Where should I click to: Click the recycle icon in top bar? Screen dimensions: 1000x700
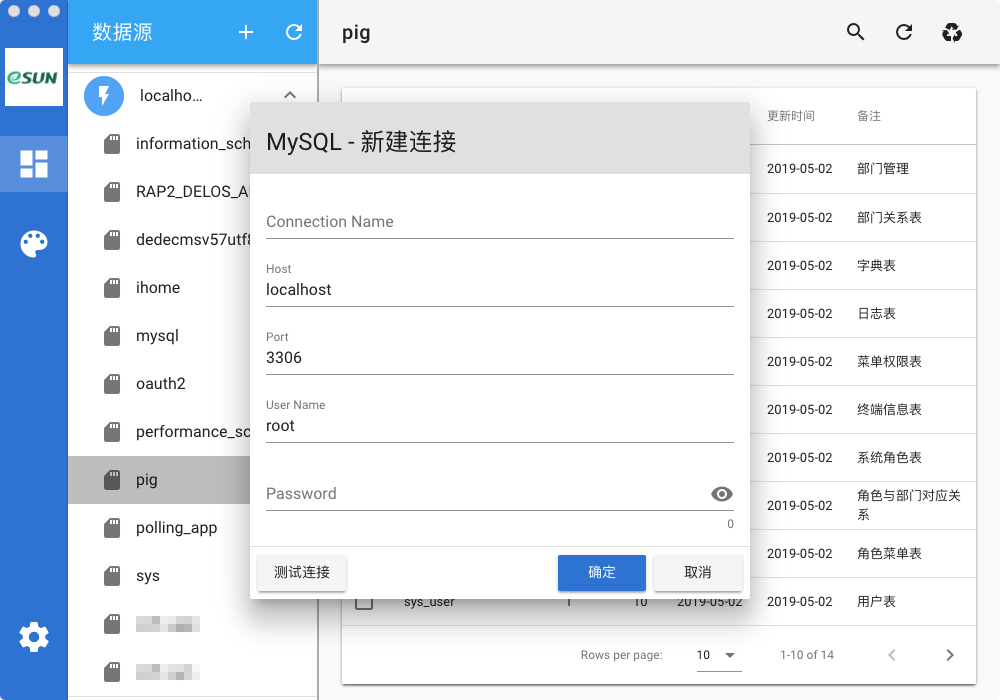pos(952,32)
